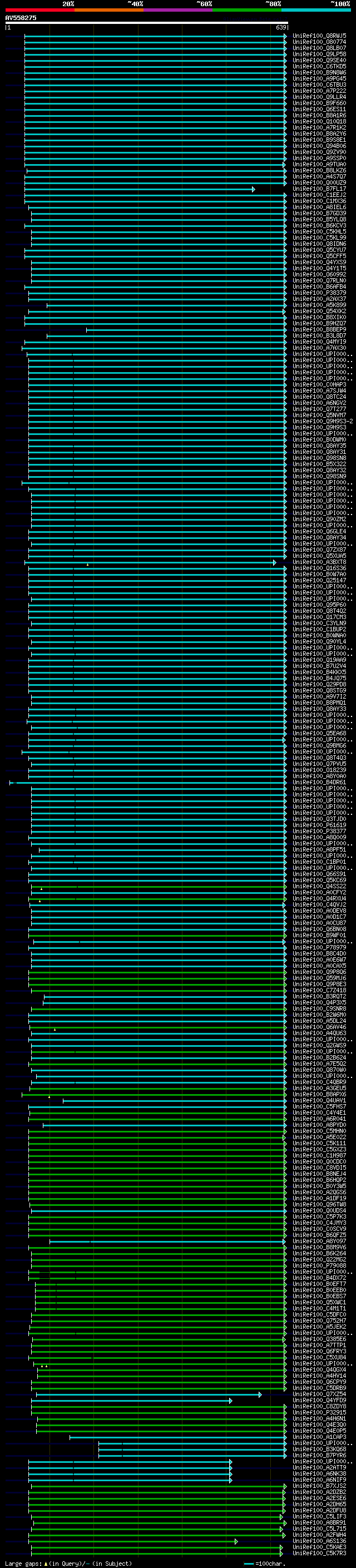The height and width of the screenshot is (1568, 356).
Task: Click the UniRef100_P38377 label
Action: point(319,831)
